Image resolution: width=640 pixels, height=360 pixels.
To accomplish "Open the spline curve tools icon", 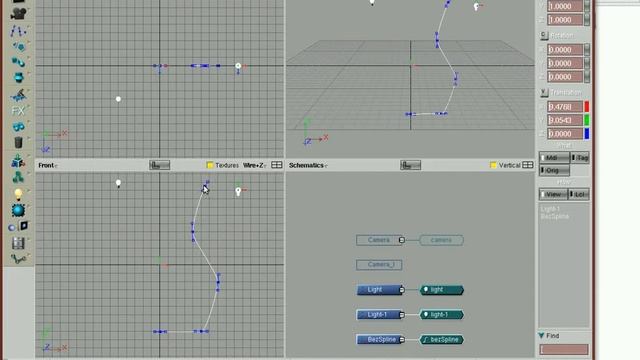I will [x=18, y=31].
